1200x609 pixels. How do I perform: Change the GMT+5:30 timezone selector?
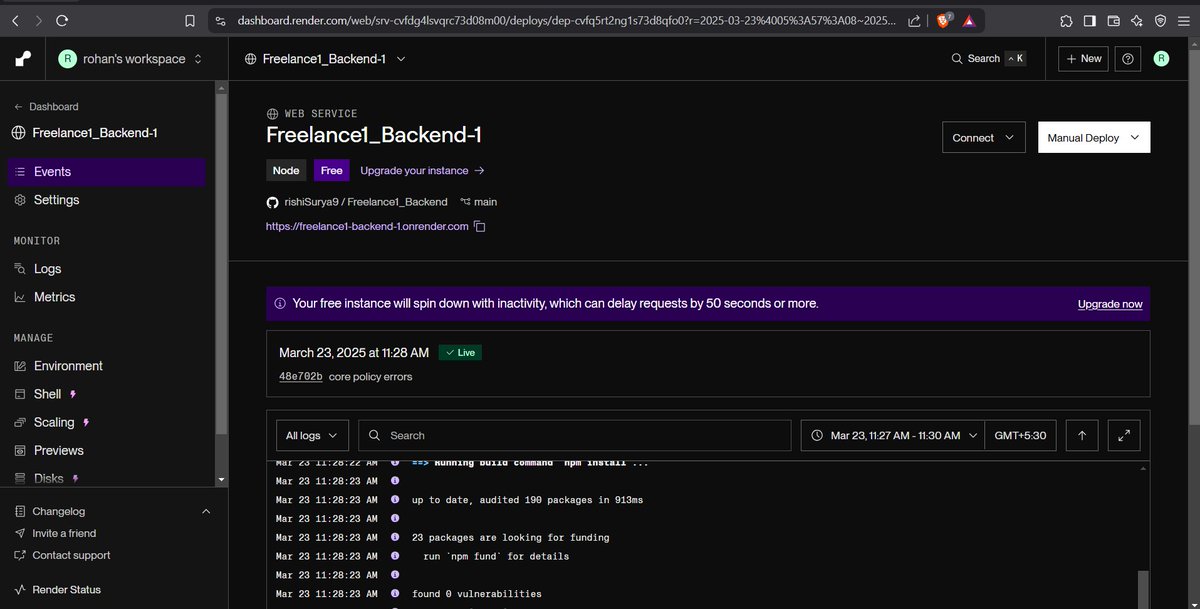(x=1020, y=436)
